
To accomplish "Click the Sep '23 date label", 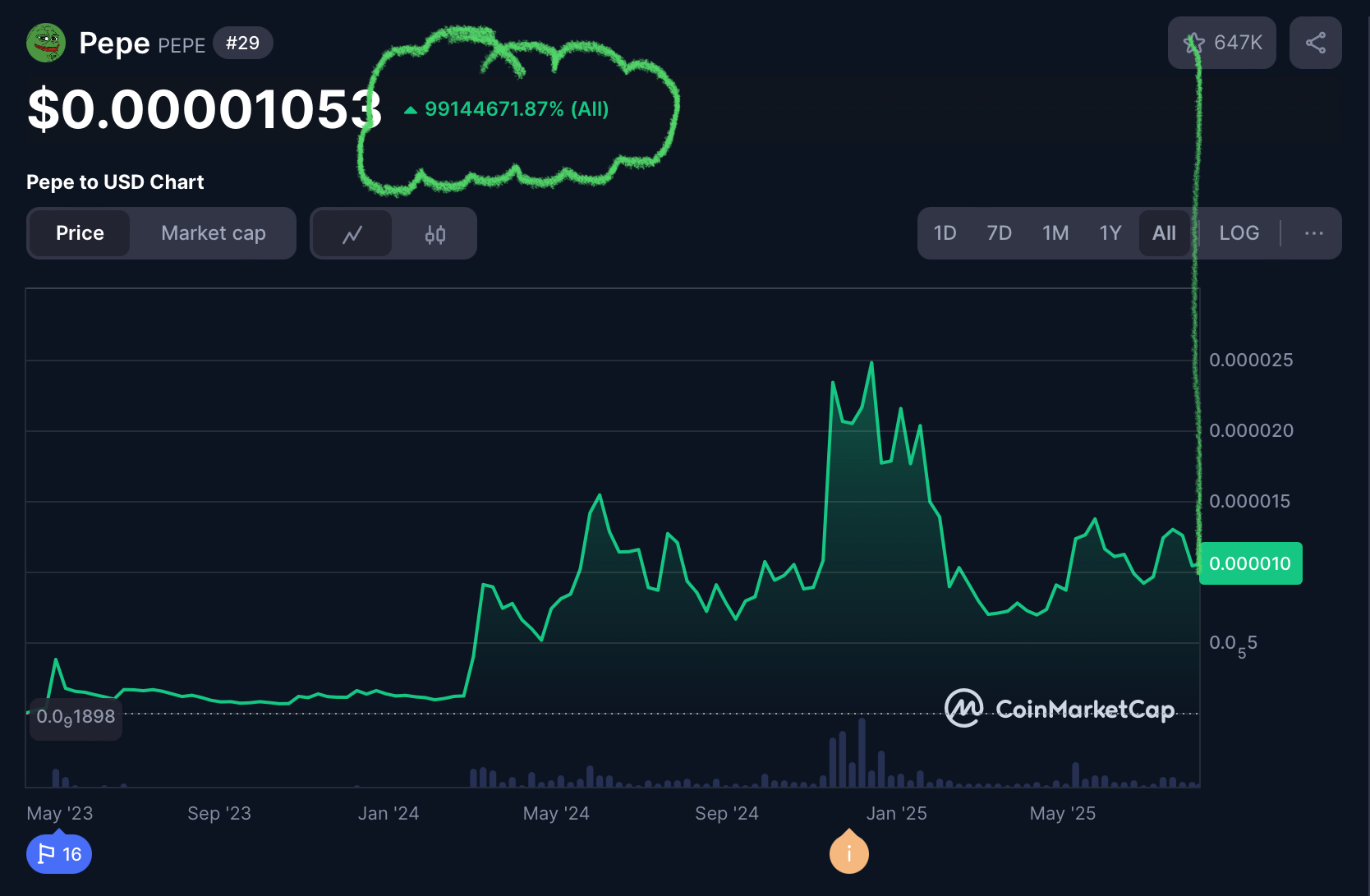I will pyautogui.click(x=219, y=813).
